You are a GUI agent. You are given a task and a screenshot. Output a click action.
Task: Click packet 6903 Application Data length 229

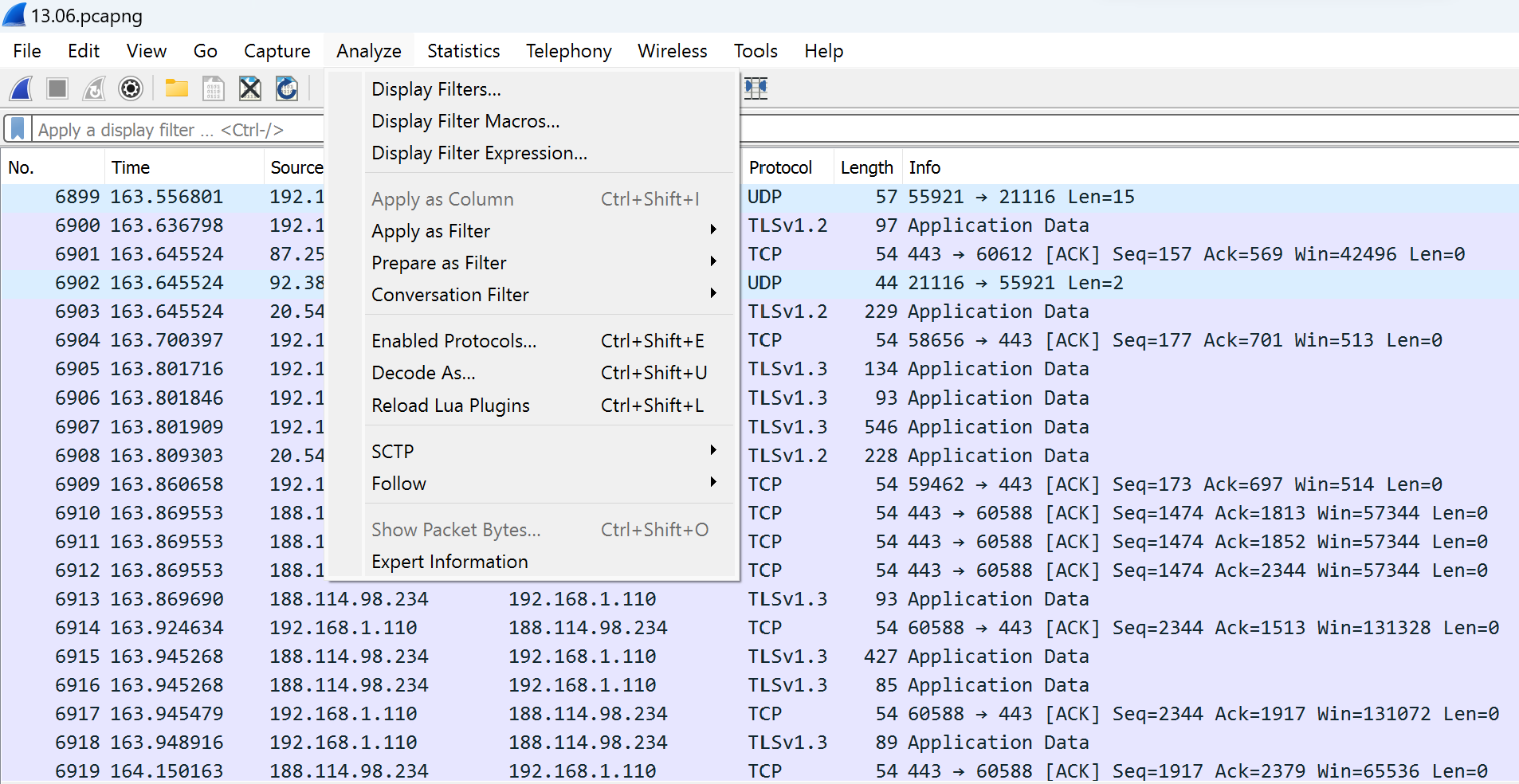coord(881,312)
